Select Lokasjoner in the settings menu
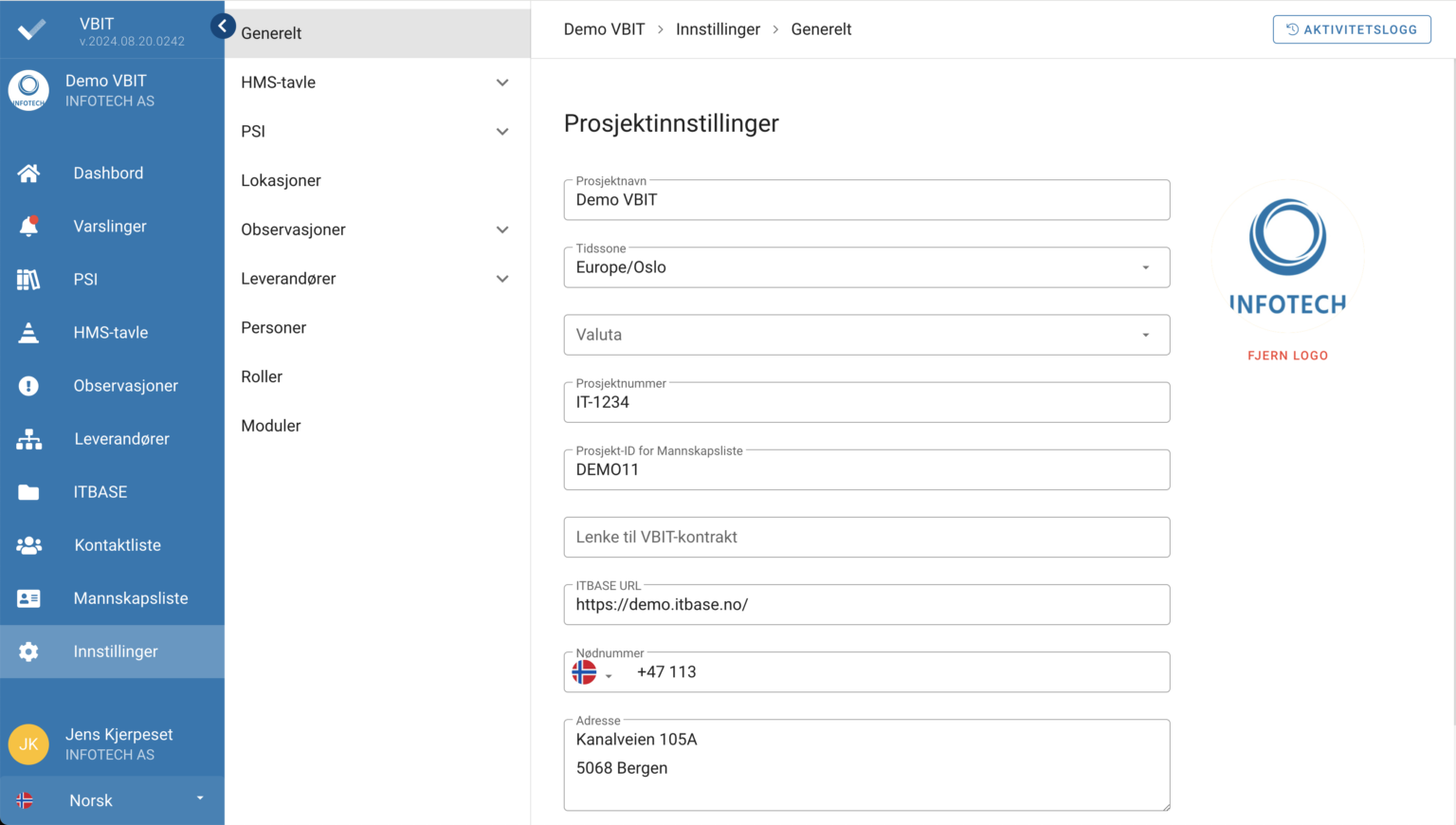Viewport: 1456px width, 825px height. pyautogui.click(x=281, y=180)
